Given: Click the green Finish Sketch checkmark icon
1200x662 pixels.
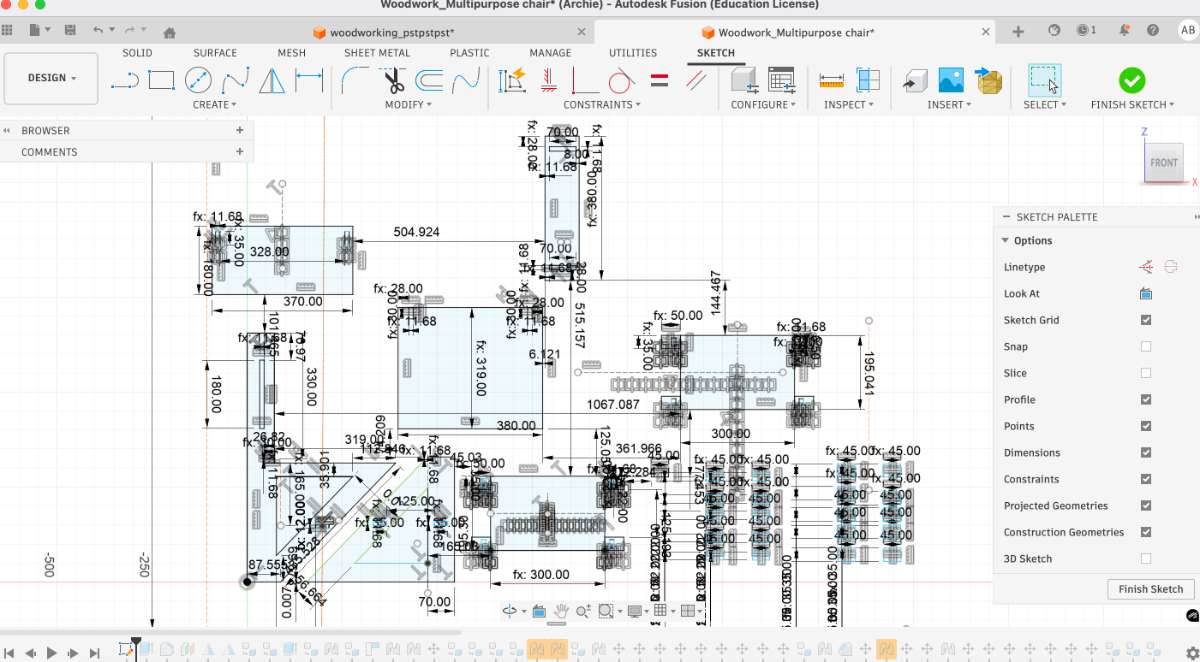Looking at the screenshot, I should tap(1132, 80).
